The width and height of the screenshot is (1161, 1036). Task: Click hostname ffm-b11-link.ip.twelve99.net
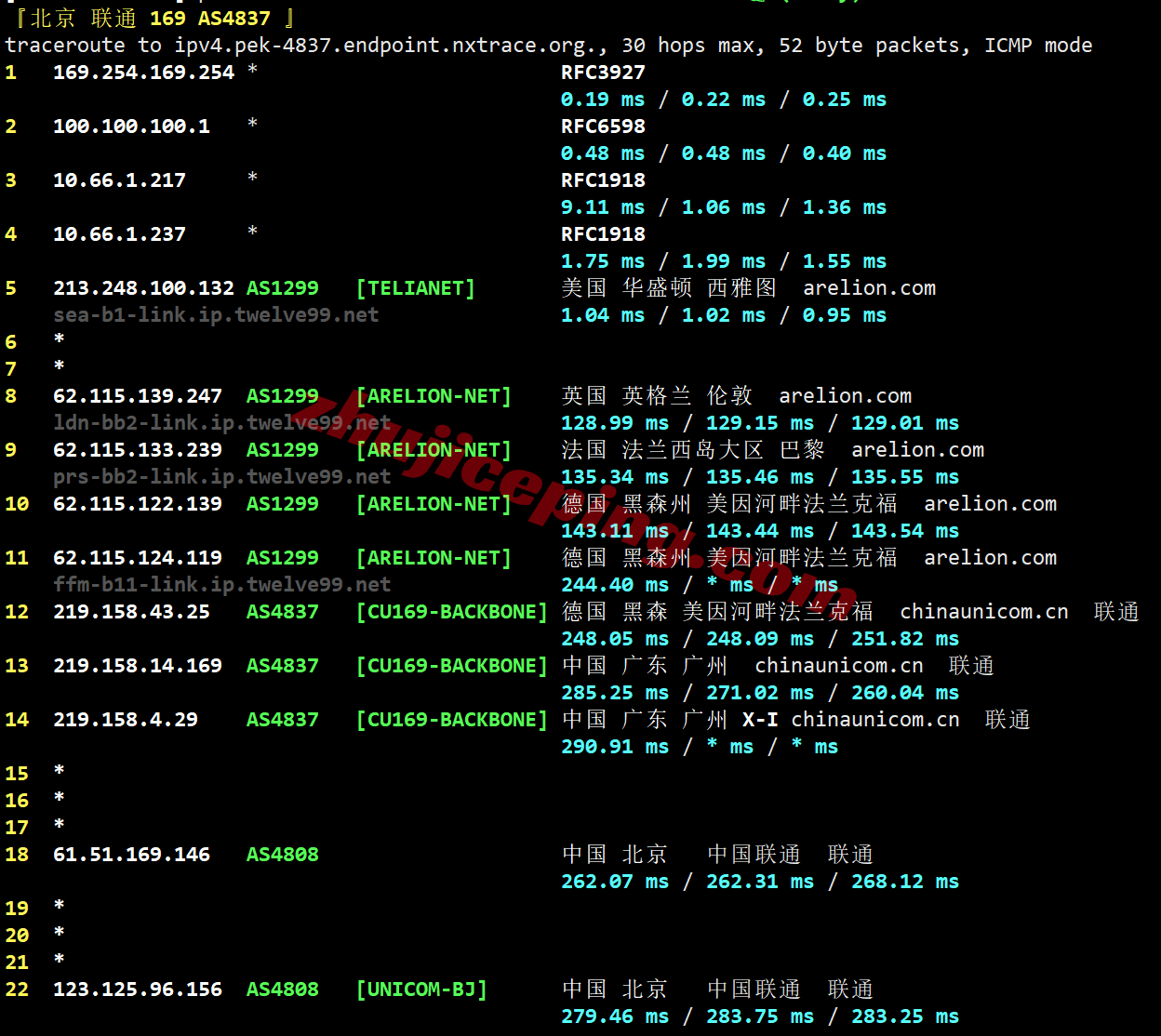[222, 585]
